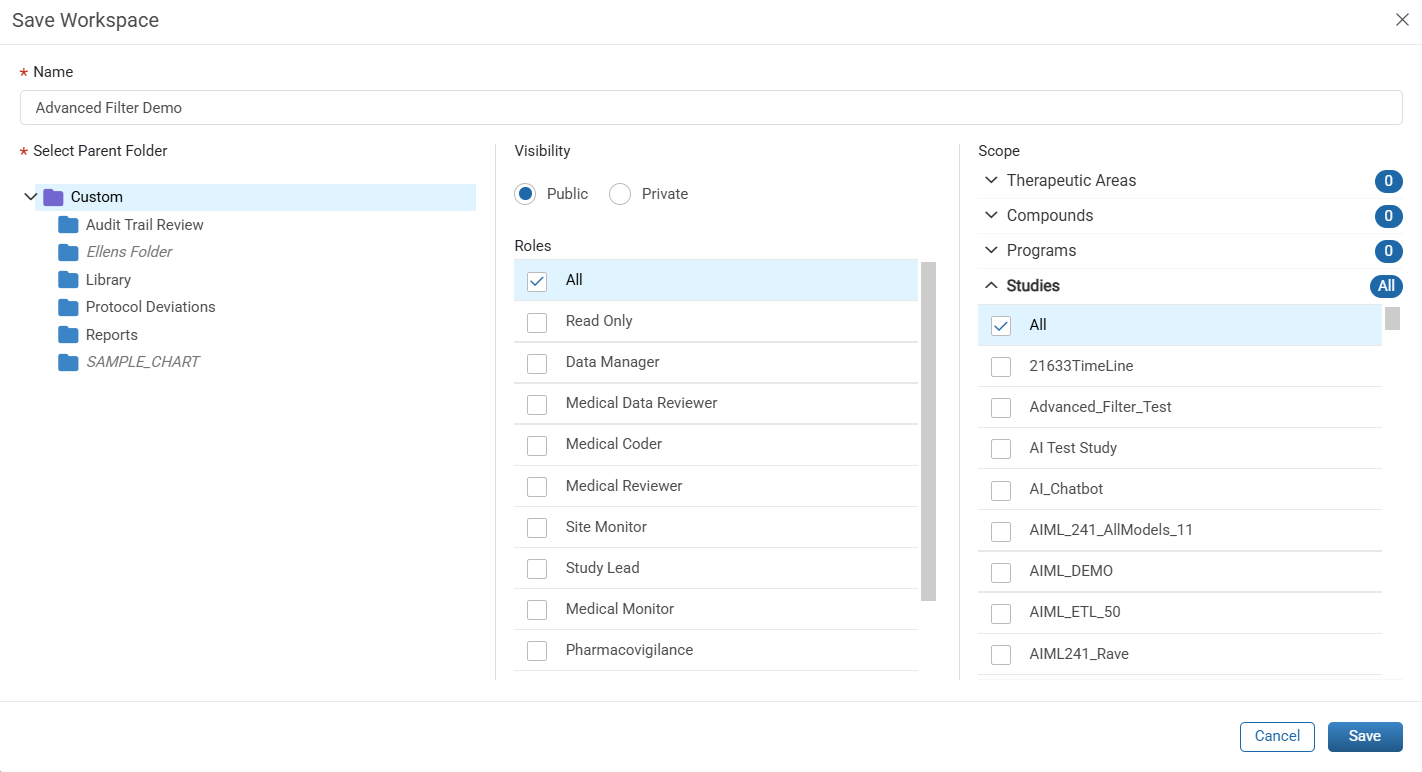
Task: Select Ellens Folder in the tree
Action: pos(129,252)
